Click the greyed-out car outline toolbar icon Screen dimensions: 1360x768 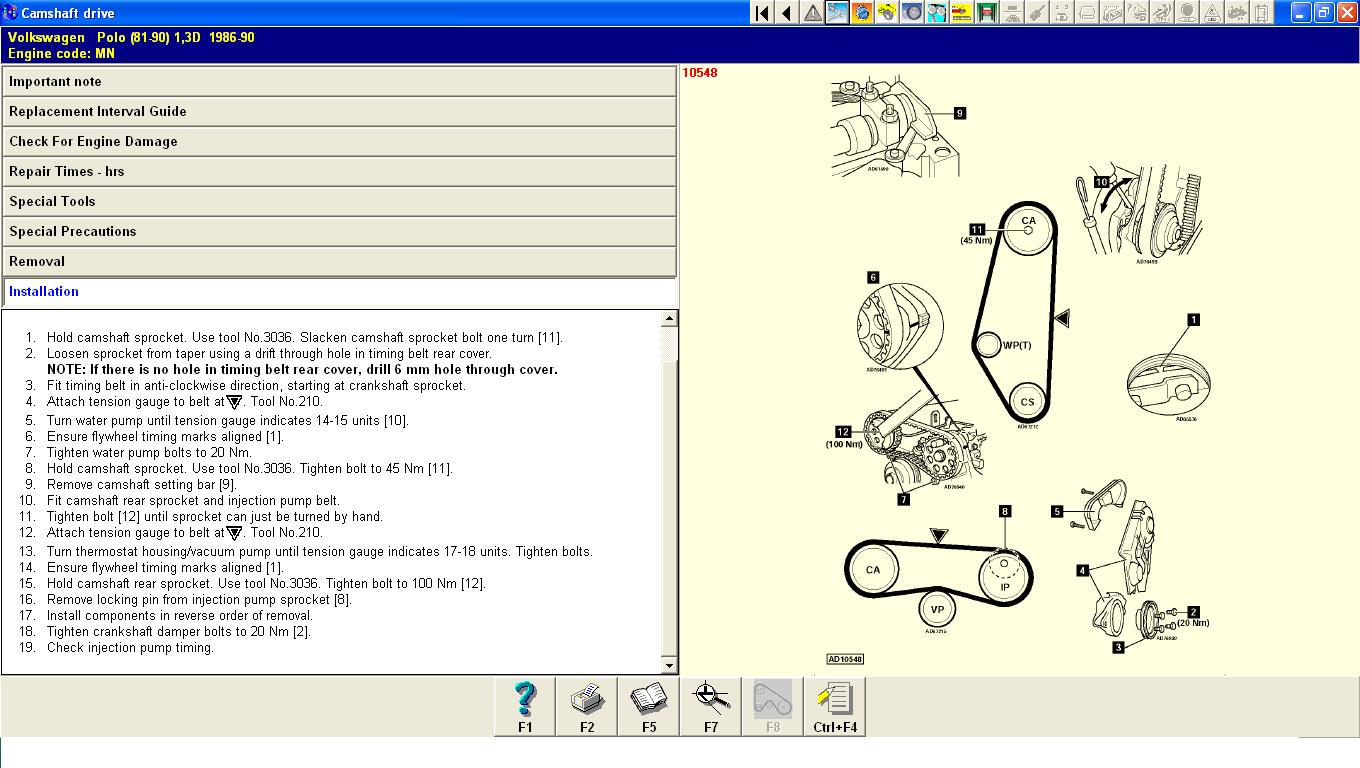click(x=1087, y=13)
